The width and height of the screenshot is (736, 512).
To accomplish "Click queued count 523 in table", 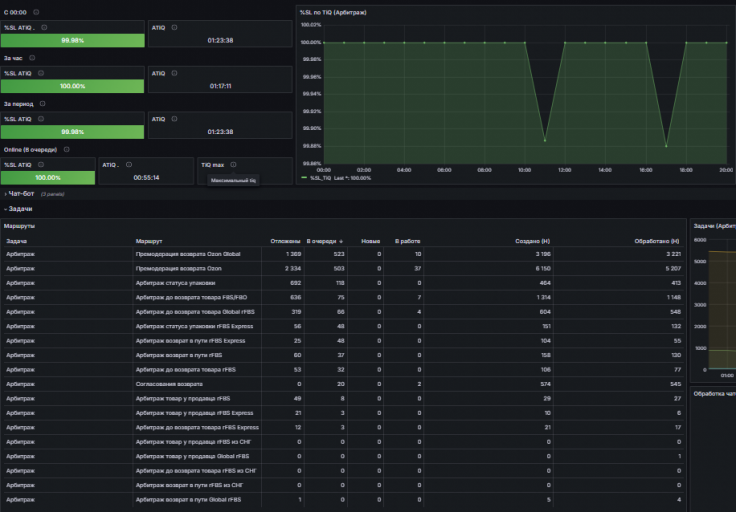I will click(339, 254).
